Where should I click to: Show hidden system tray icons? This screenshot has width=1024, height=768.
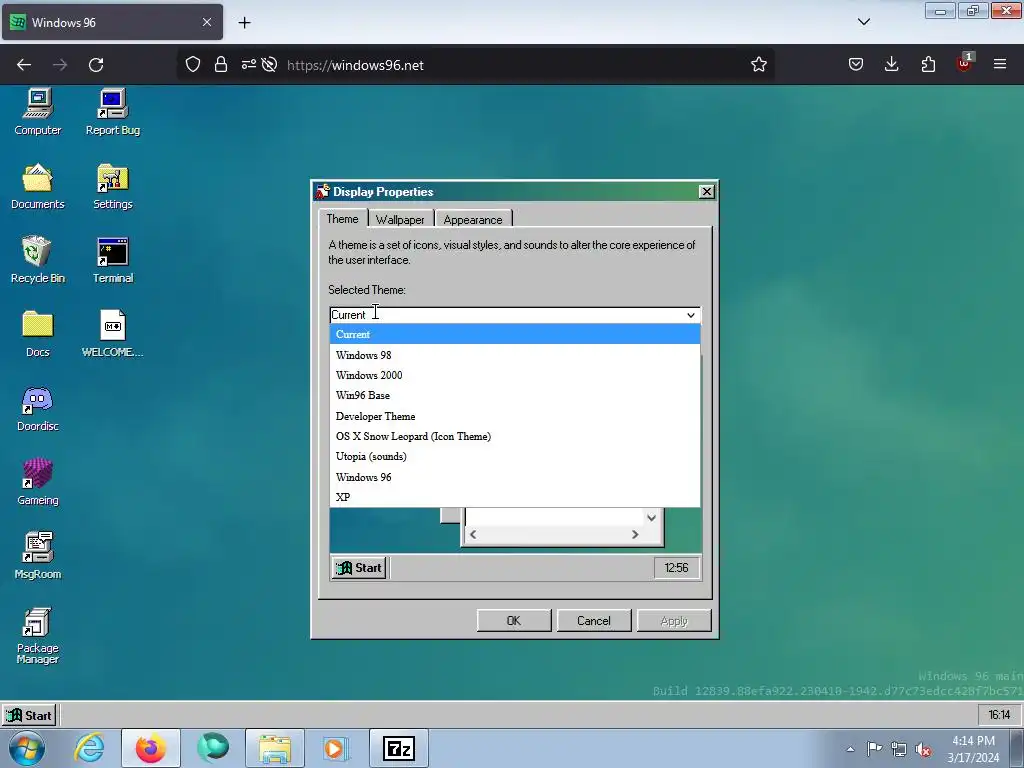pos(850,749)
